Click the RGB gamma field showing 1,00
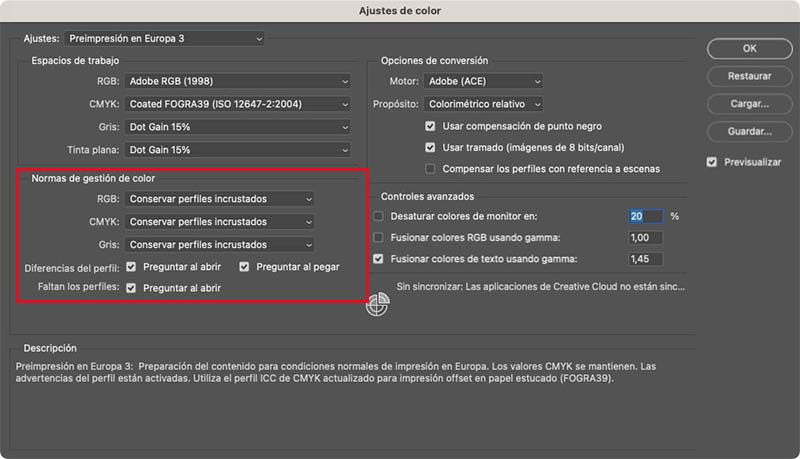This screenshot has width=800, height=459. (x=645, y=238)
